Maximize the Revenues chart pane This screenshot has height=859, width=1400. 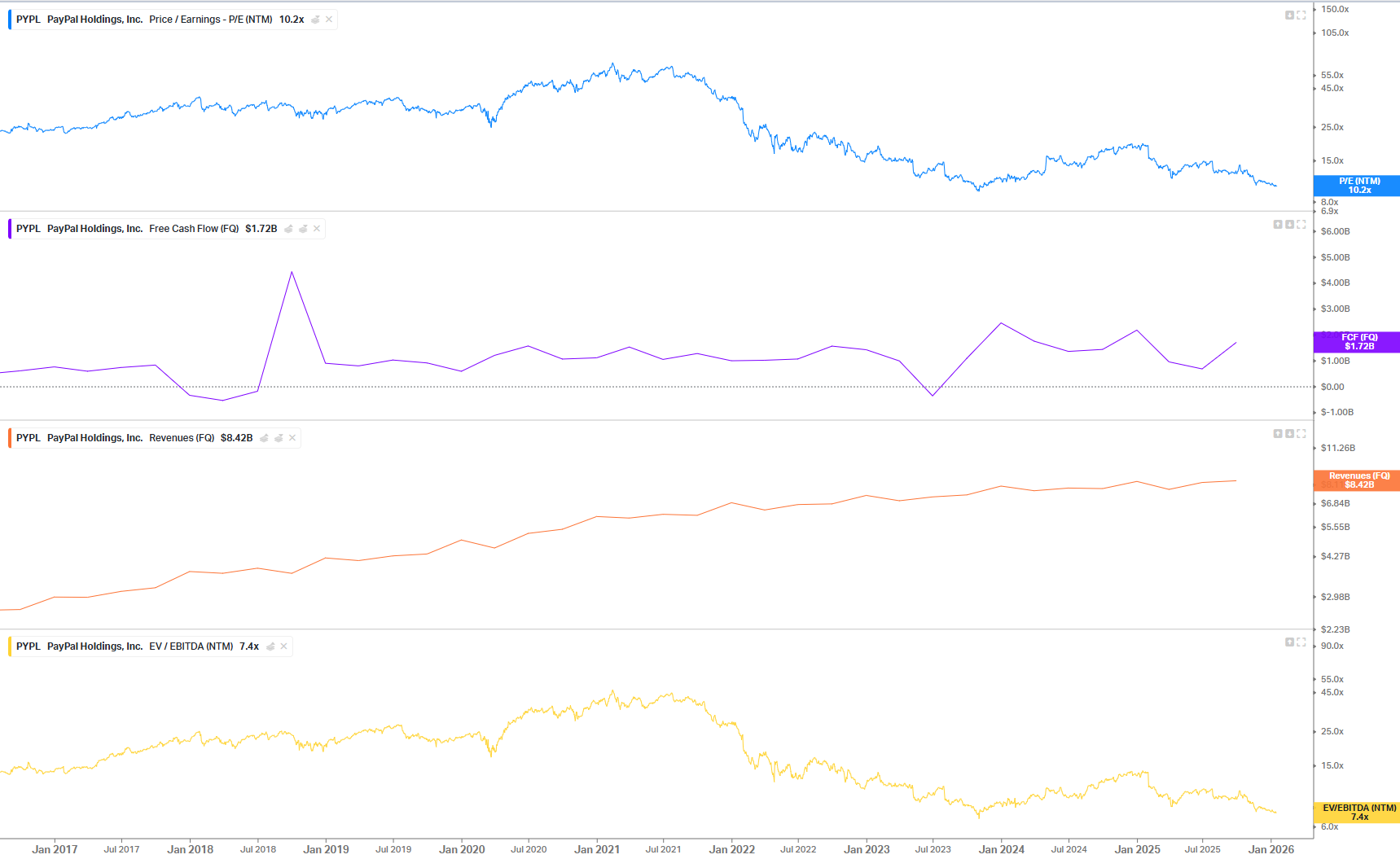point(1301,434)
